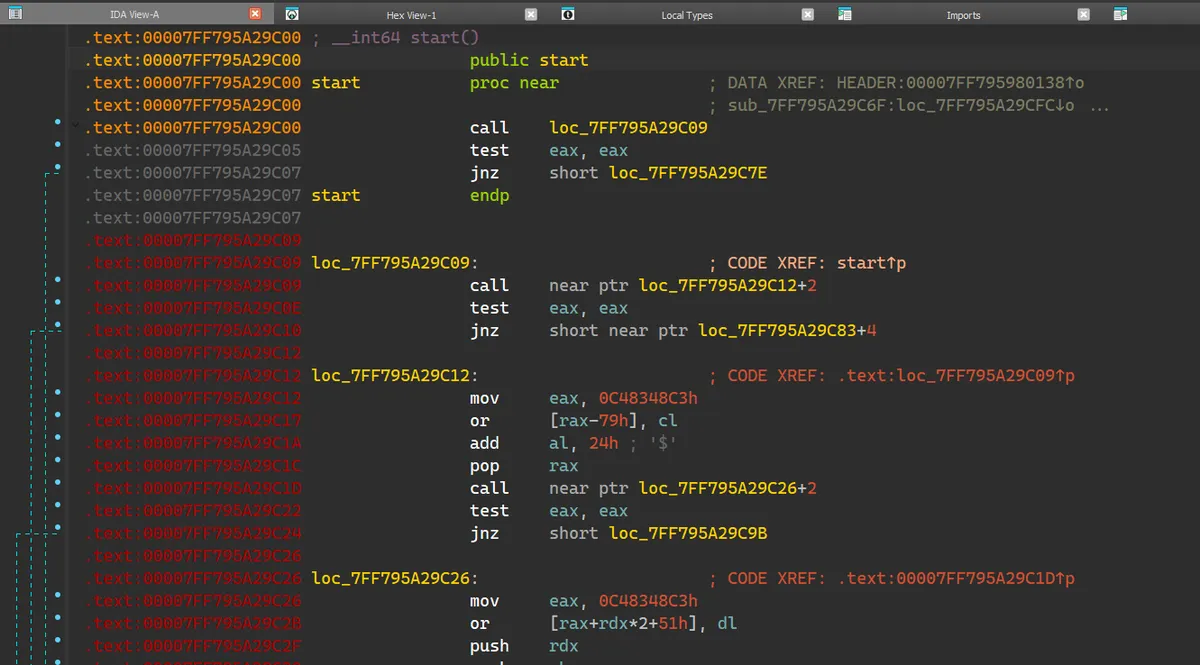Image resolution: width=1200 pixels, height=665 pixels.
Task: Click operand [rax-79h] in or instruction
Action: [x=594, y=420]
